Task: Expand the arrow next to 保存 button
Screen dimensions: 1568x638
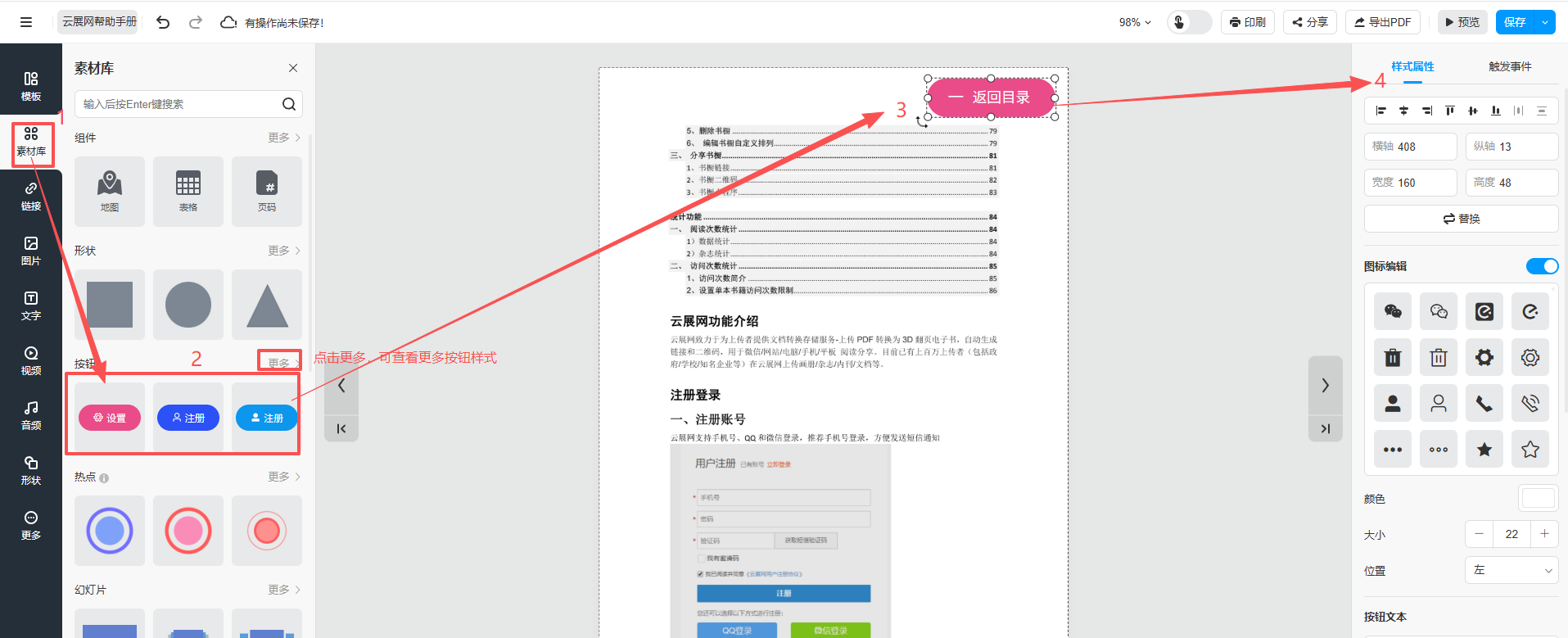Action: [1545, 22]
